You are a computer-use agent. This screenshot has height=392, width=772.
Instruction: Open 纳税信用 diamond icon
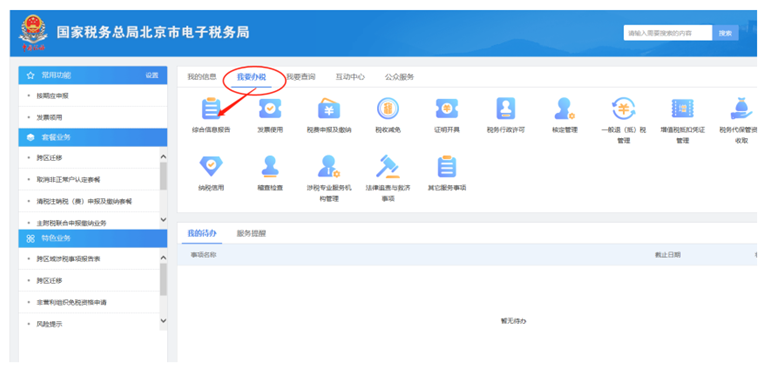211,166
